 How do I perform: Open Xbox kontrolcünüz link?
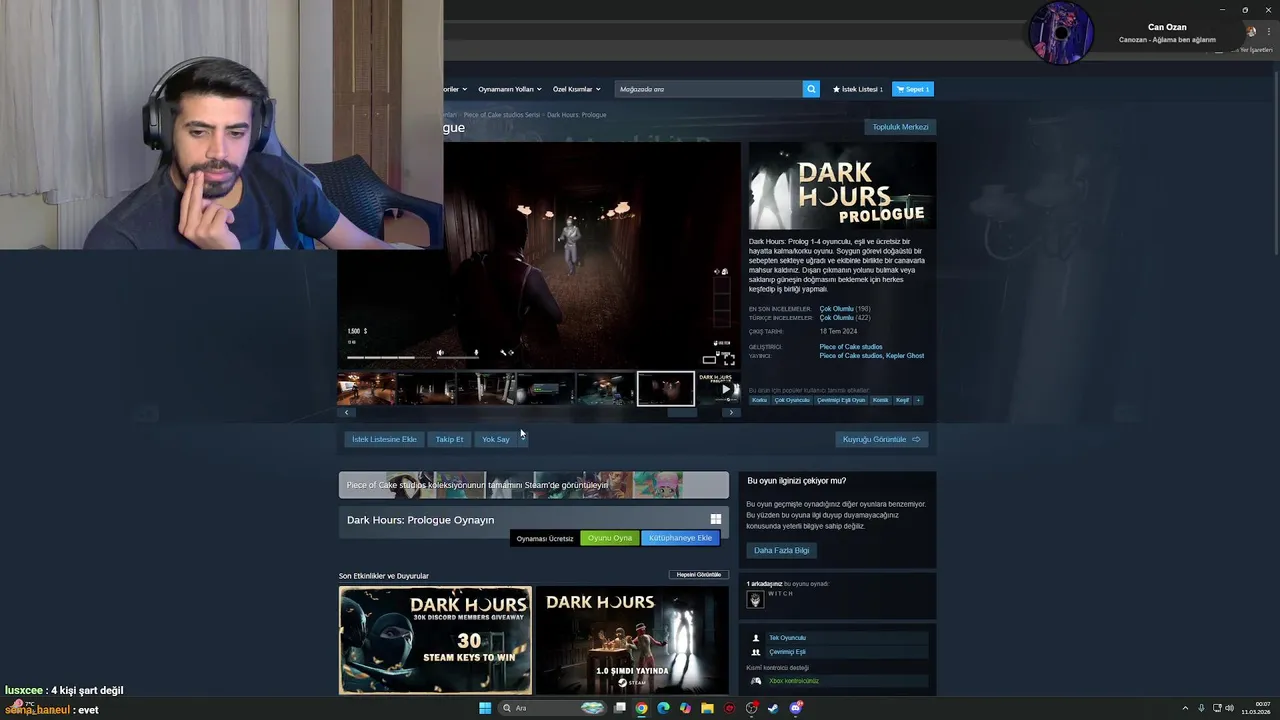coord(794,681)
